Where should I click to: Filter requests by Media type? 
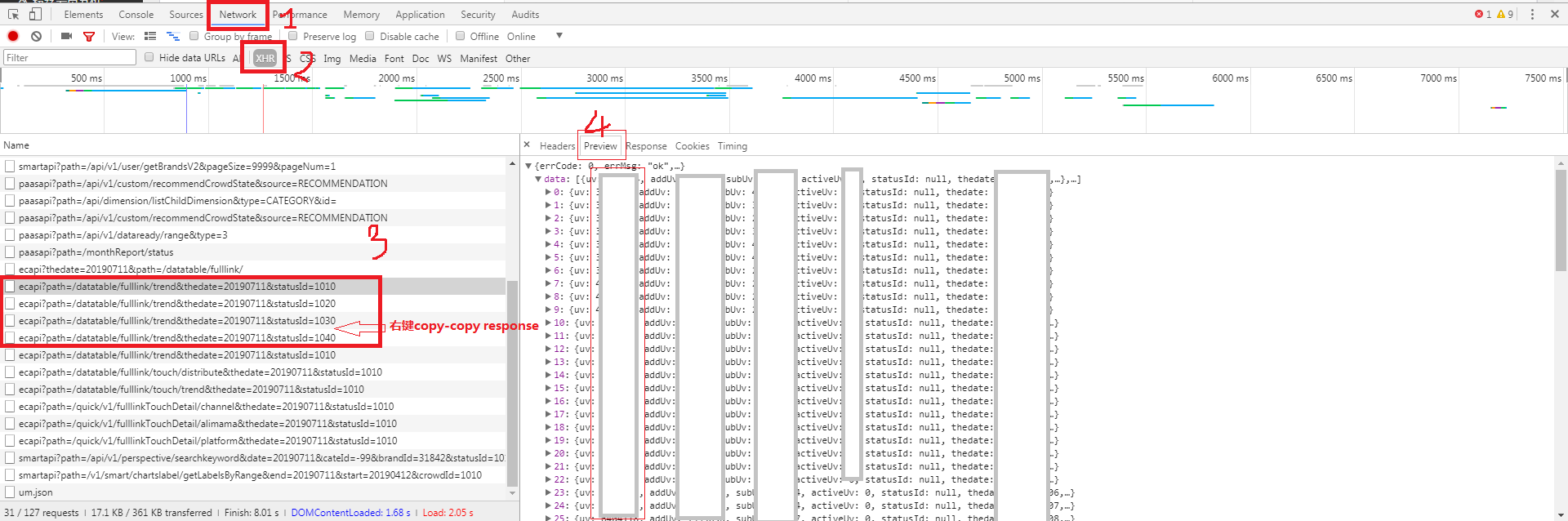tap(363, 59)
